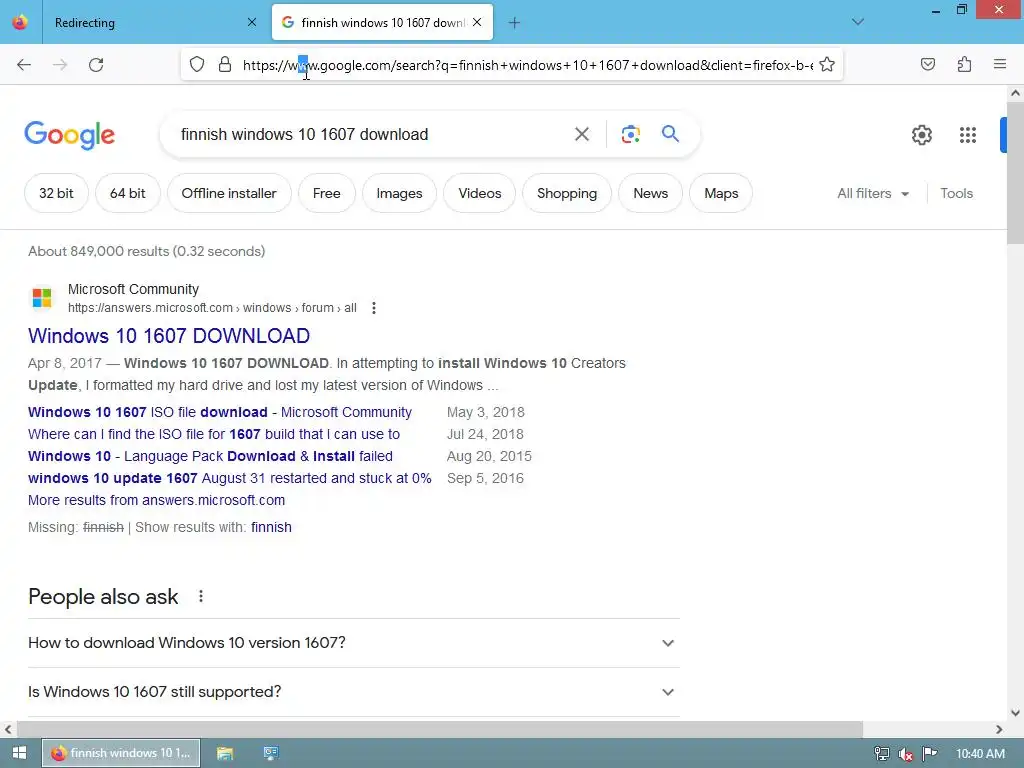Bookmark this page with the star icon

[x=827, y=65]
